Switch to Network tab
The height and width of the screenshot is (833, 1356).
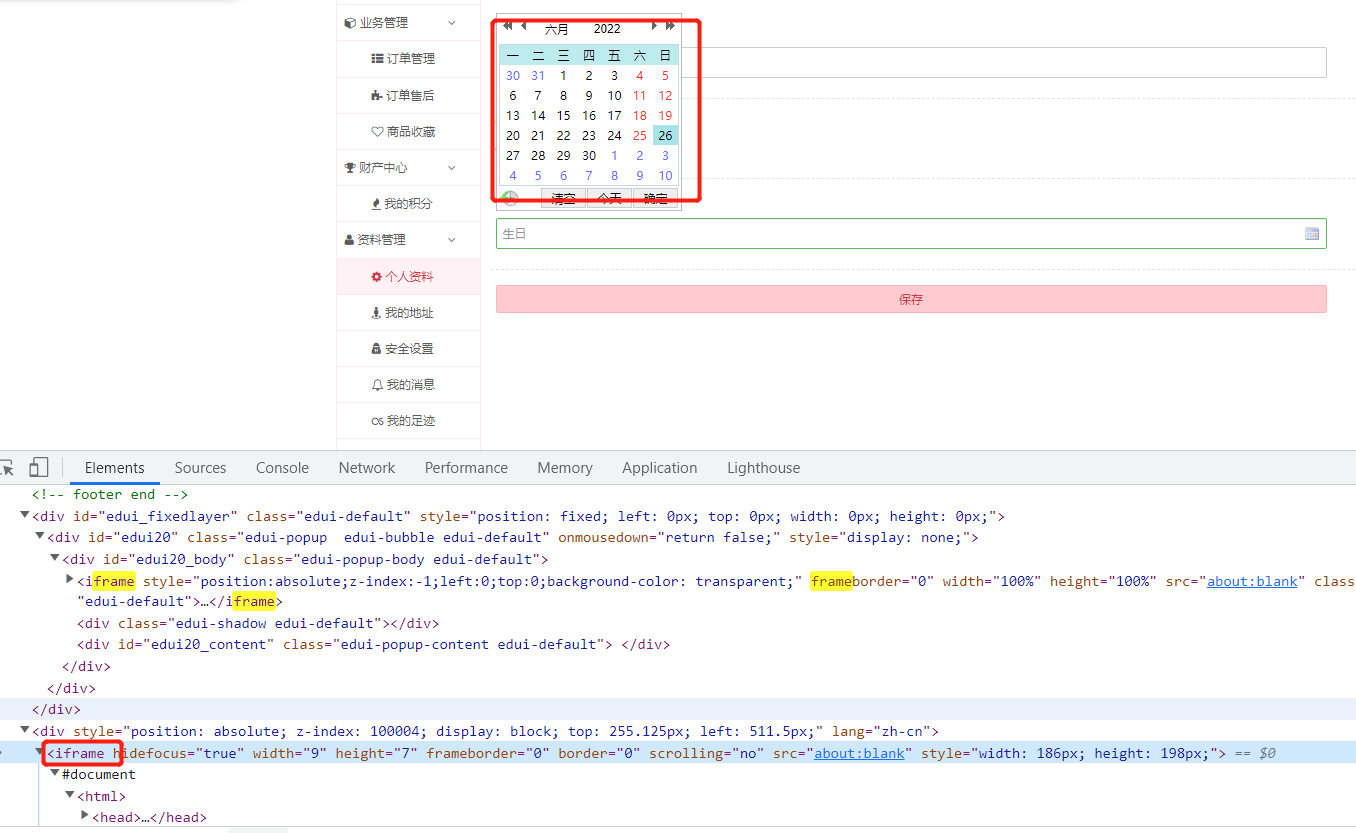pyautogui.click(x=367, y=468)
